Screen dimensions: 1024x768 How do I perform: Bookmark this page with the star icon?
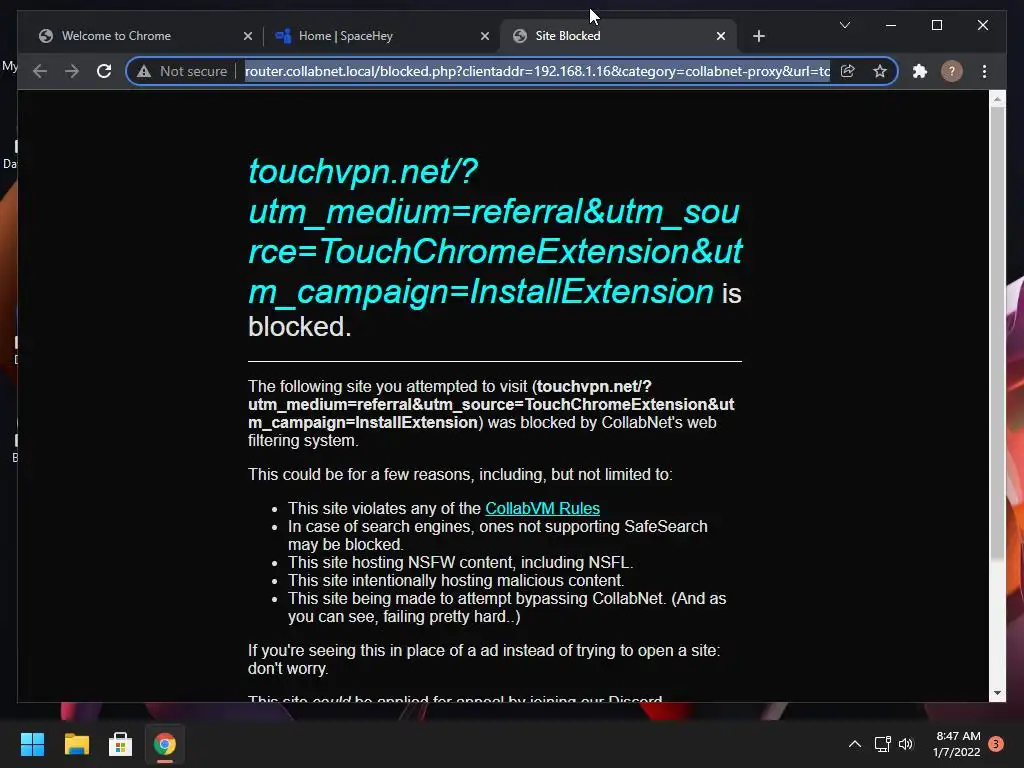click(880, 71)
